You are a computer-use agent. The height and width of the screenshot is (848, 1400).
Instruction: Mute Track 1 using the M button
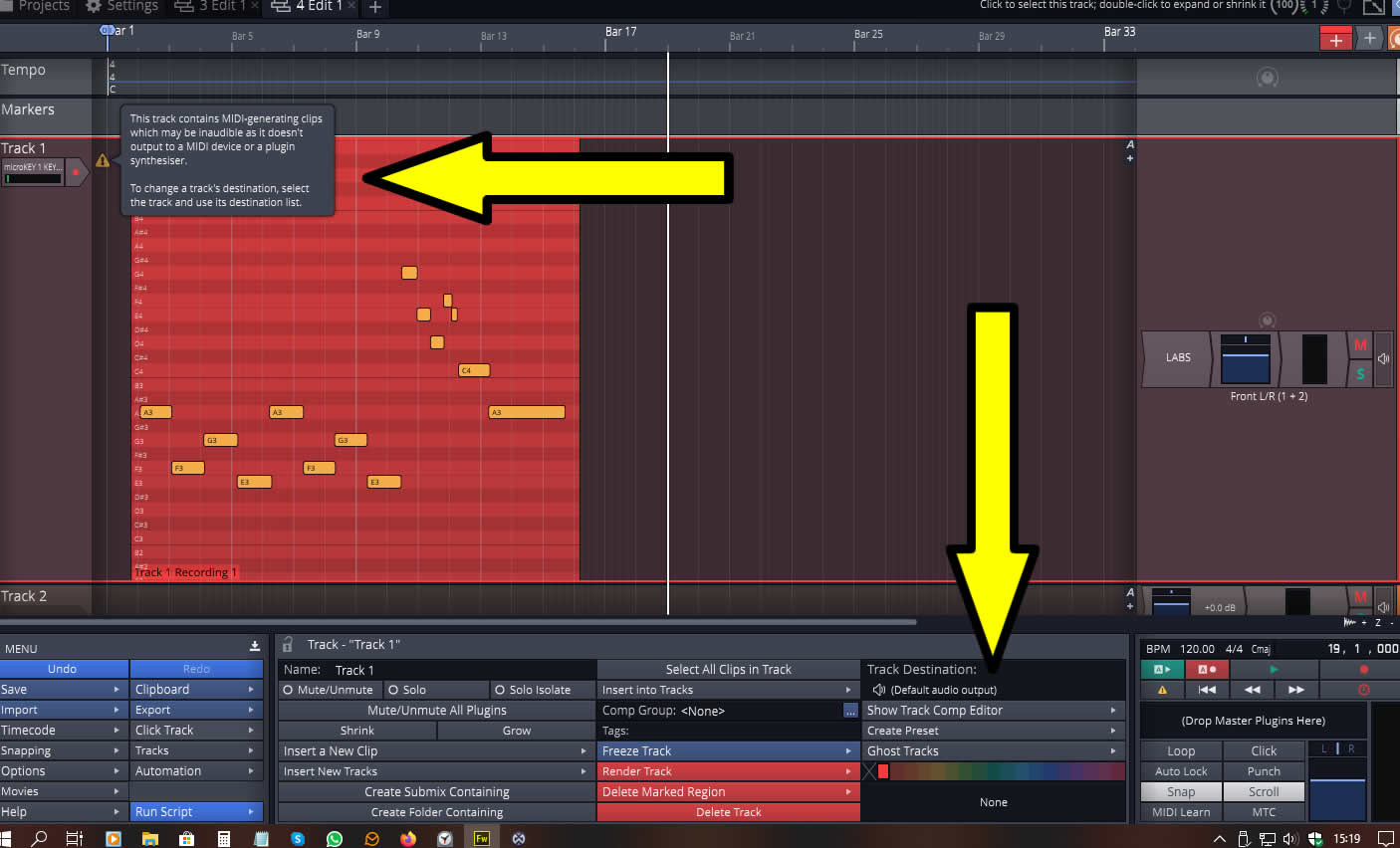(1360, 344)
